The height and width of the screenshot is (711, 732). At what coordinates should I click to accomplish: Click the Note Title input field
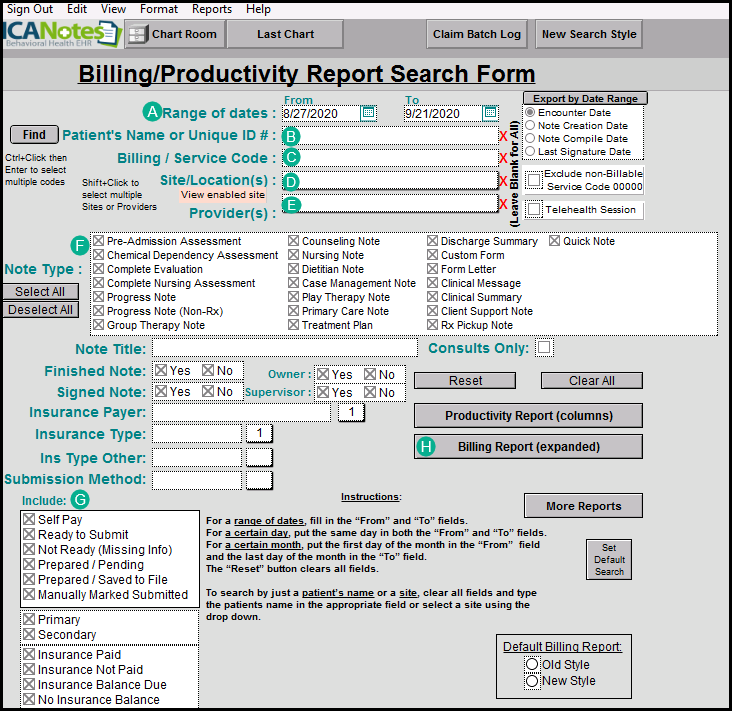coord(284,348)
